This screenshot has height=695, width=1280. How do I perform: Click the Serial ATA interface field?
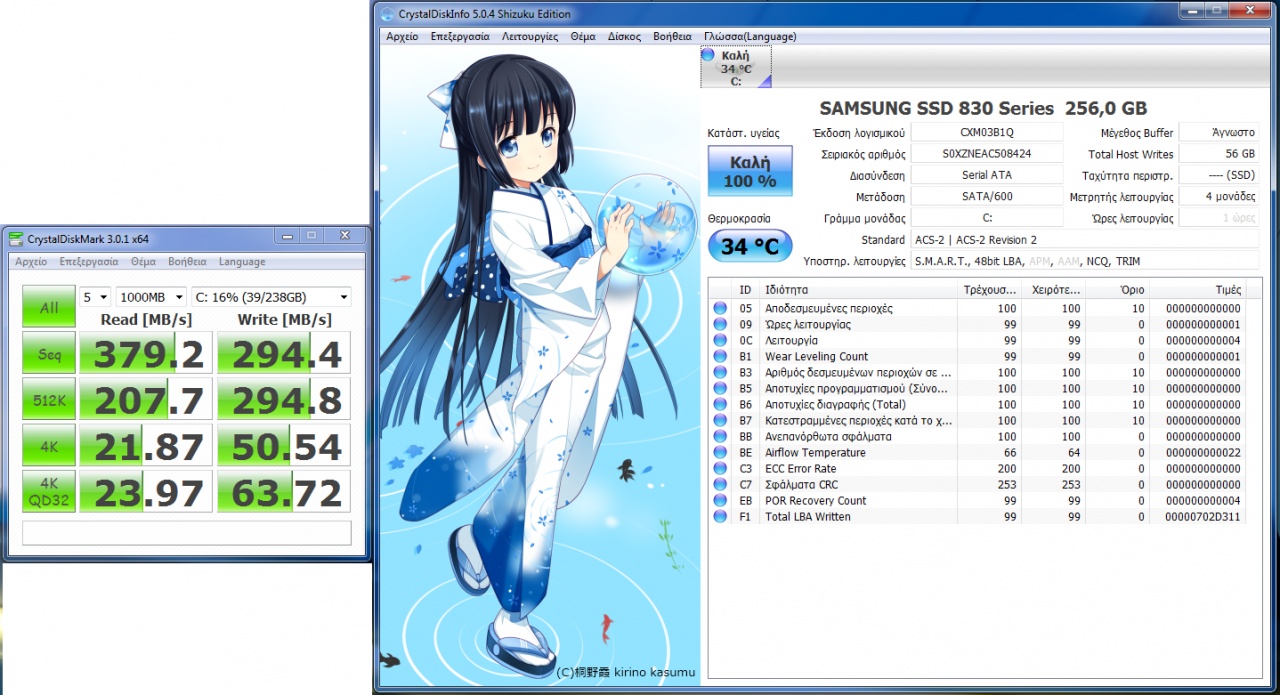coord(987,175)
